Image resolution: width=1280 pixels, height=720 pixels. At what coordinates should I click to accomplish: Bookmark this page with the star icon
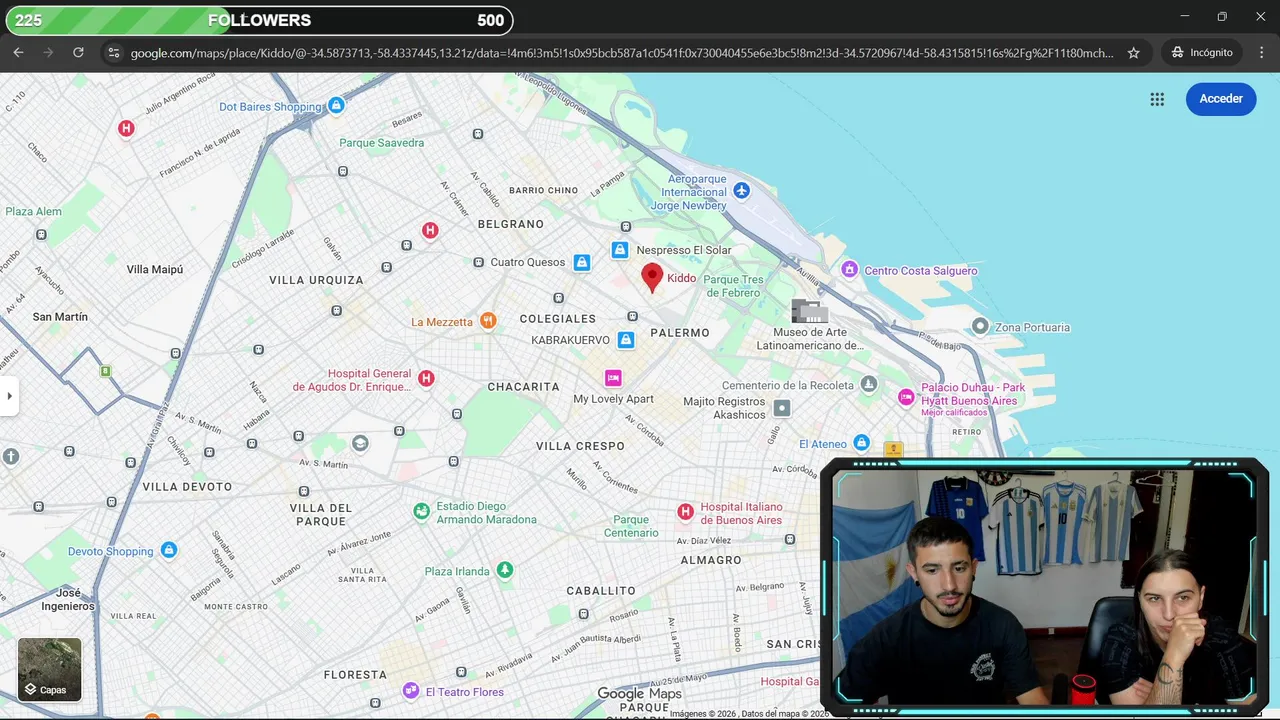click(x=1133, y=52)
